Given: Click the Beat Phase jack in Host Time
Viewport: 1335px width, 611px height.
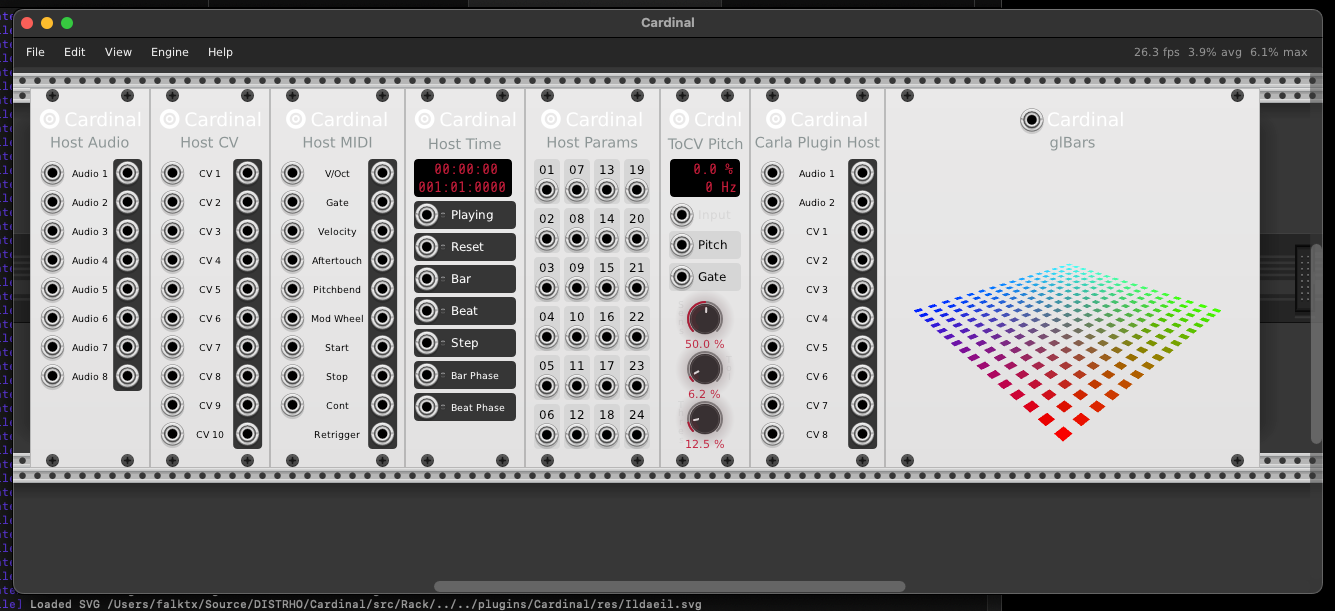Looking at the screenshot, I should [x=427, y=407].
